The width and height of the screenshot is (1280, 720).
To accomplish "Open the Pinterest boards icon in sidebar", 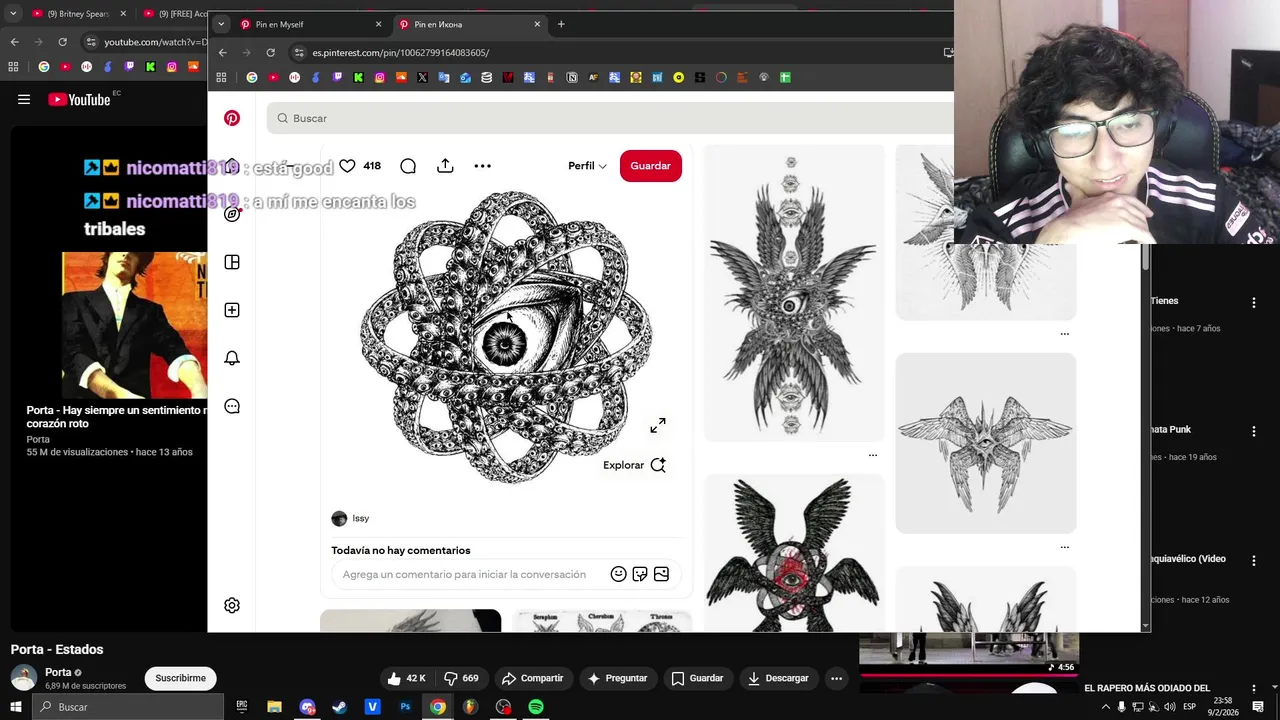I will 232,262.
